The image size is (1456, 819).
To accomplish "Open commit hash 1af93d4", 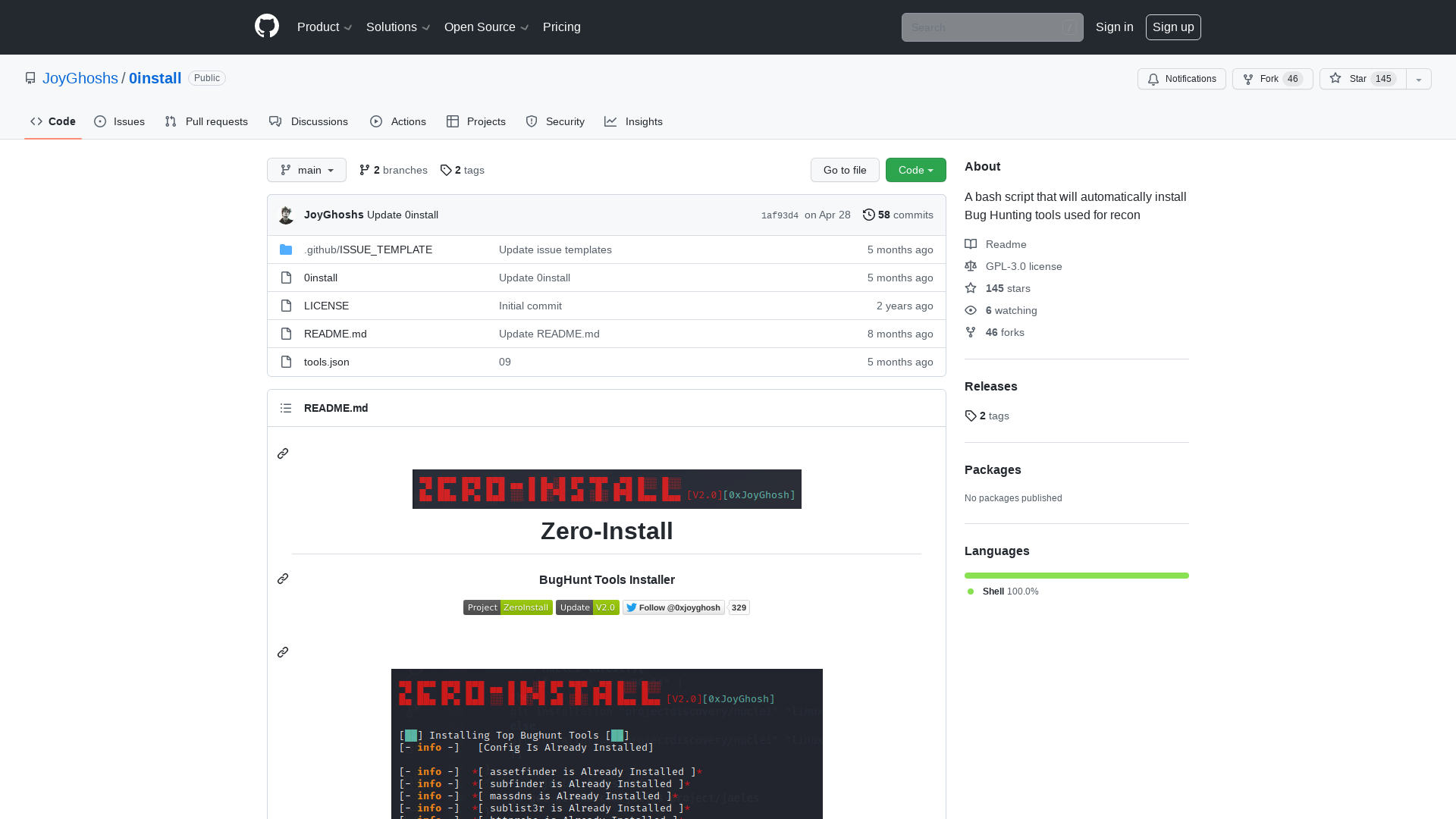I will (780, 215).
